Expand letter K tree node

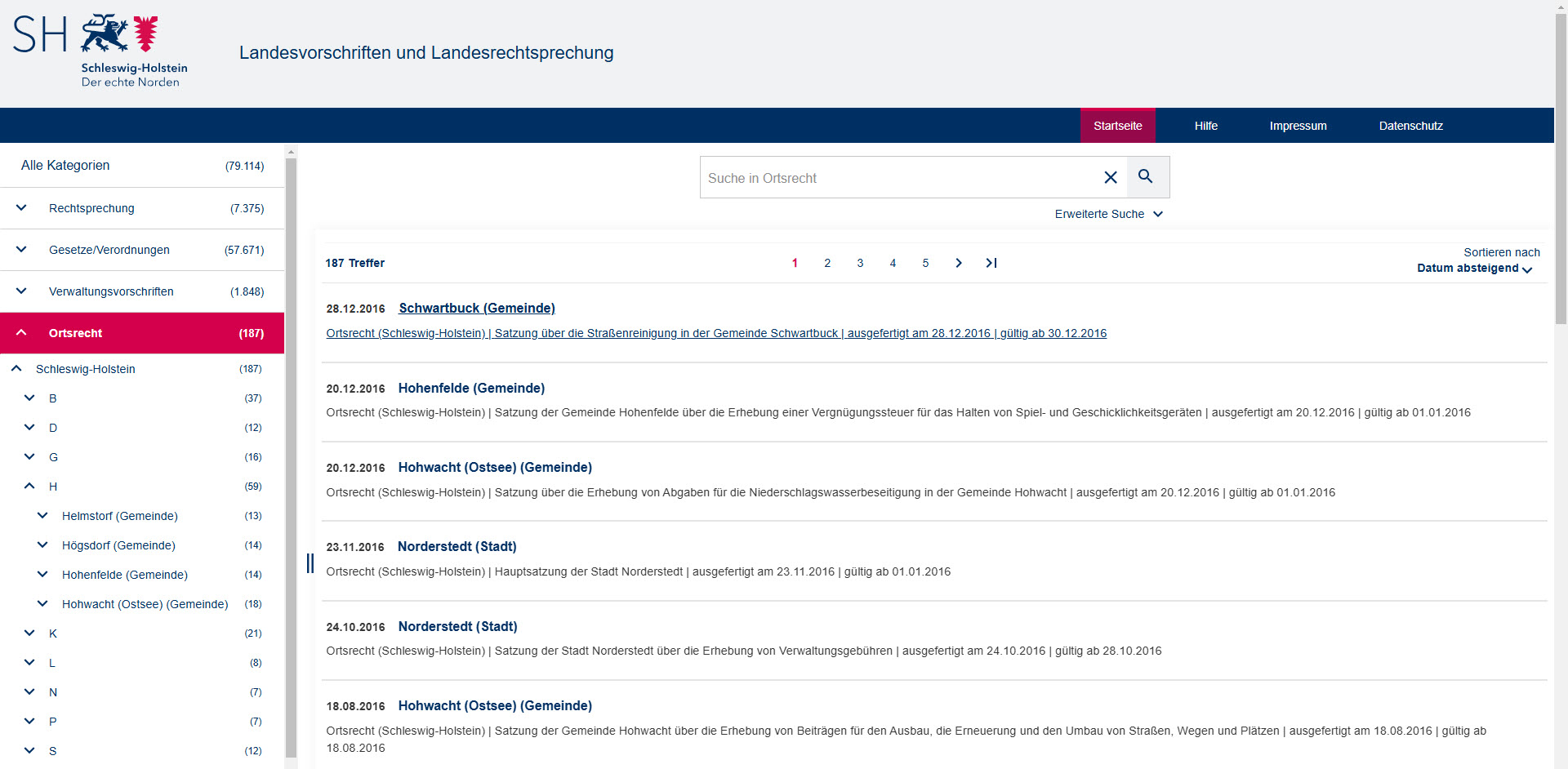pyautogui.click(x=29, y=633)
